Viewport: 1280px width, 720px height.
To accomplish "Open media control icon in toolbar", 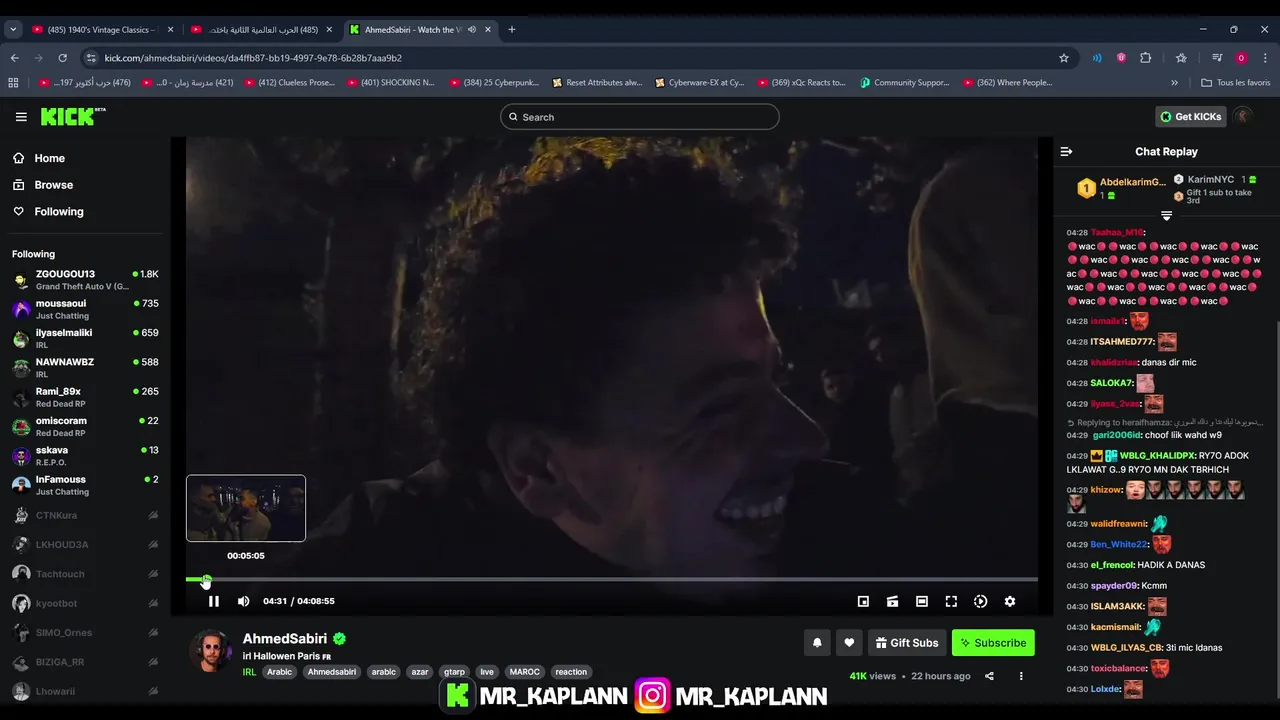I will point(1216,58).
